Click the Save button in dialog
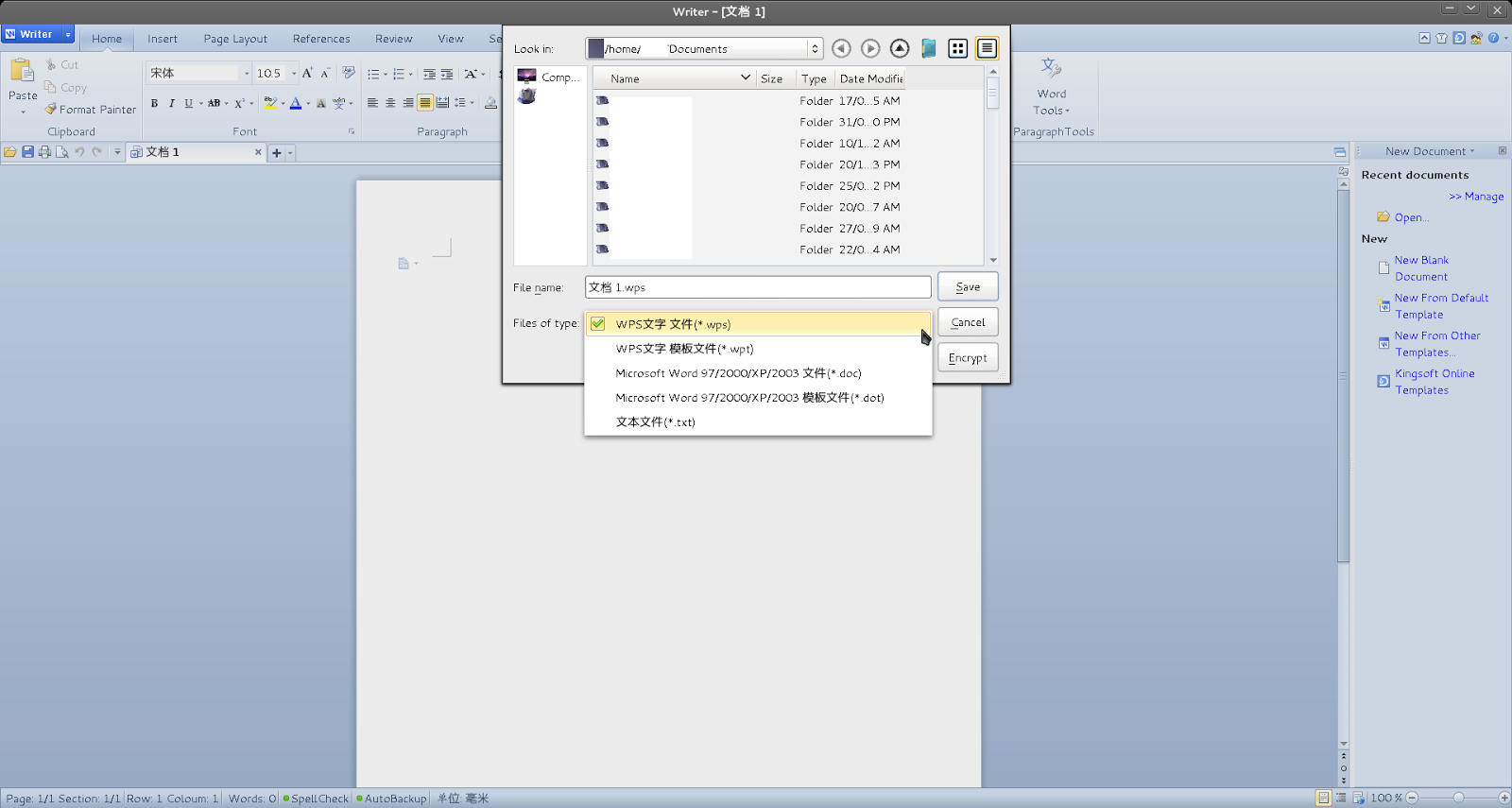This screenshot has width=1512, height=808. [968, 287]
